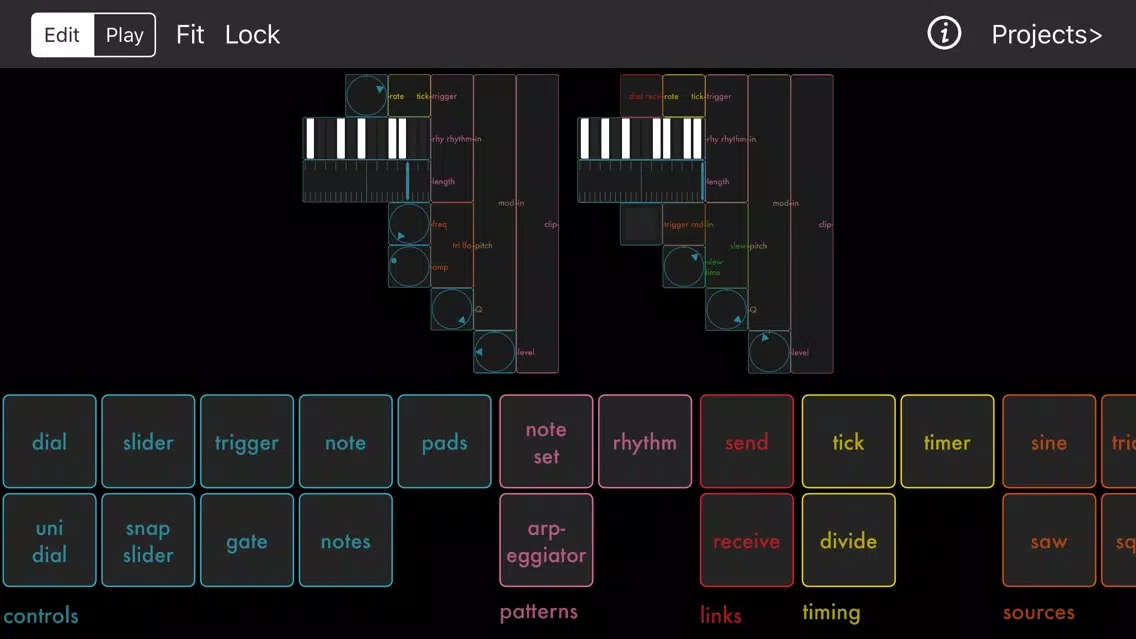This screenshot has width=1136, height=639.
Task: Switch to Edit mode
Action: (62, 35)
